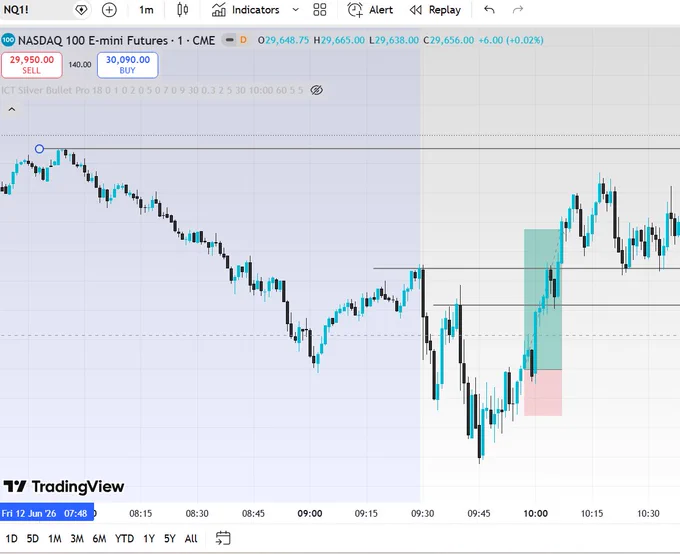Click the redo arrow icon
The image size is (680, 554).
point(518,10)
